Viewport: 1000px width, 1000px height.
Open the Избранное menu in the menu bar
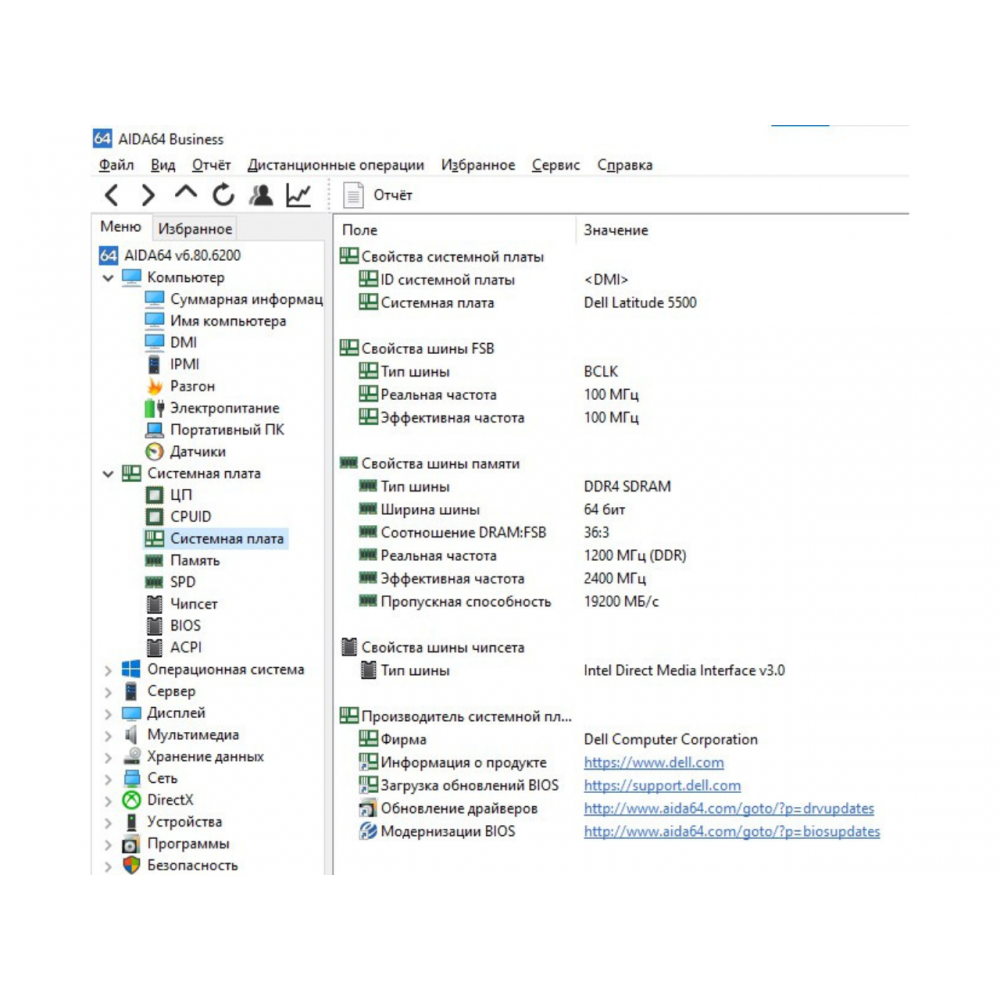[478, 165]
